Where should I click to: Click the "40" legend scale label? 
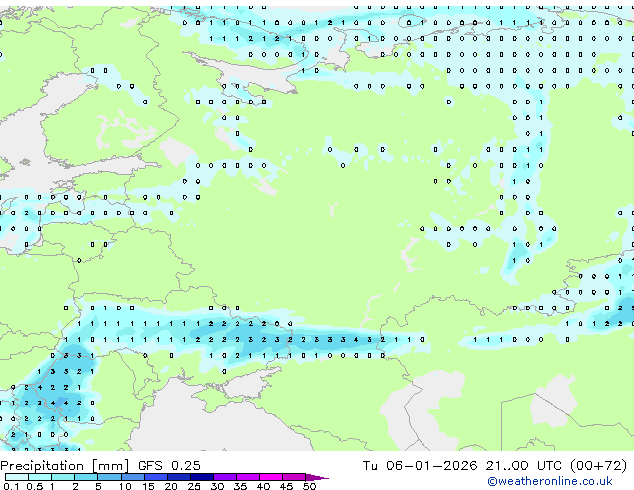264,486
